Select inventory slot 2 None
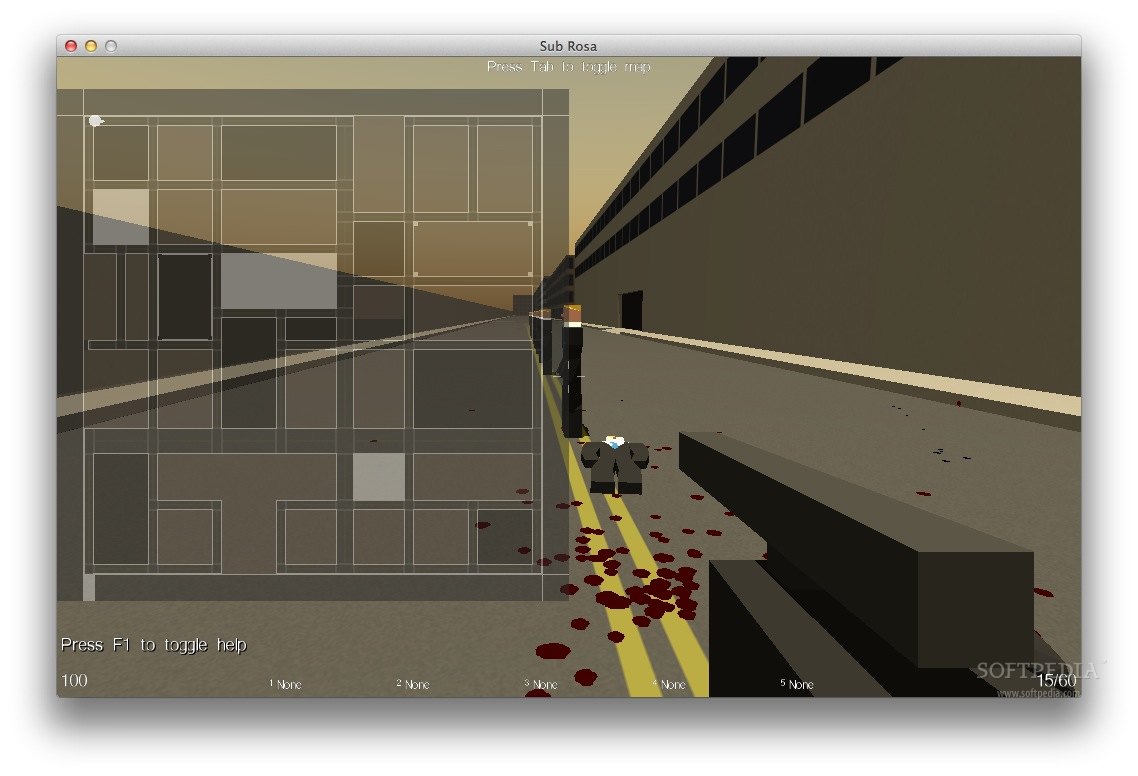 coord(413,684)
